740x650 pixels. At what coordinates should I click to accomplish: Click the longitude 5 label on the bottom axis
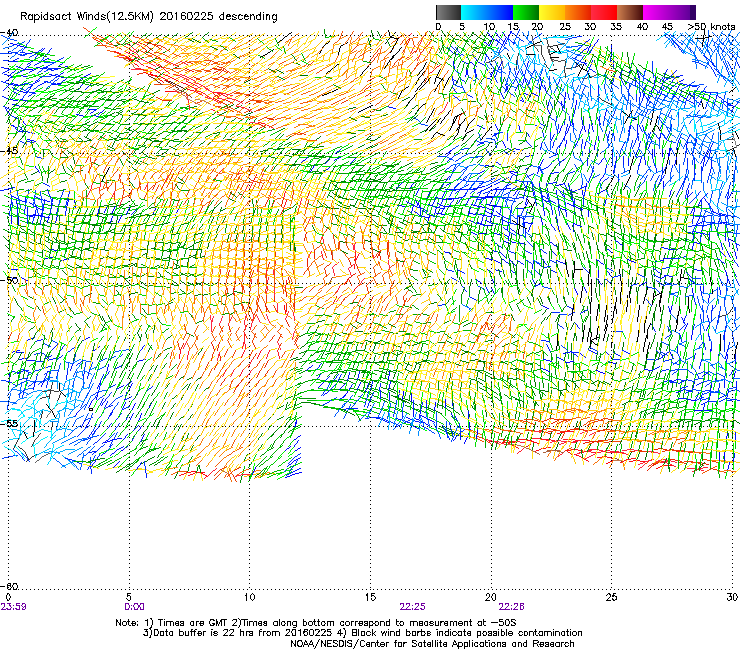point(129,597)
